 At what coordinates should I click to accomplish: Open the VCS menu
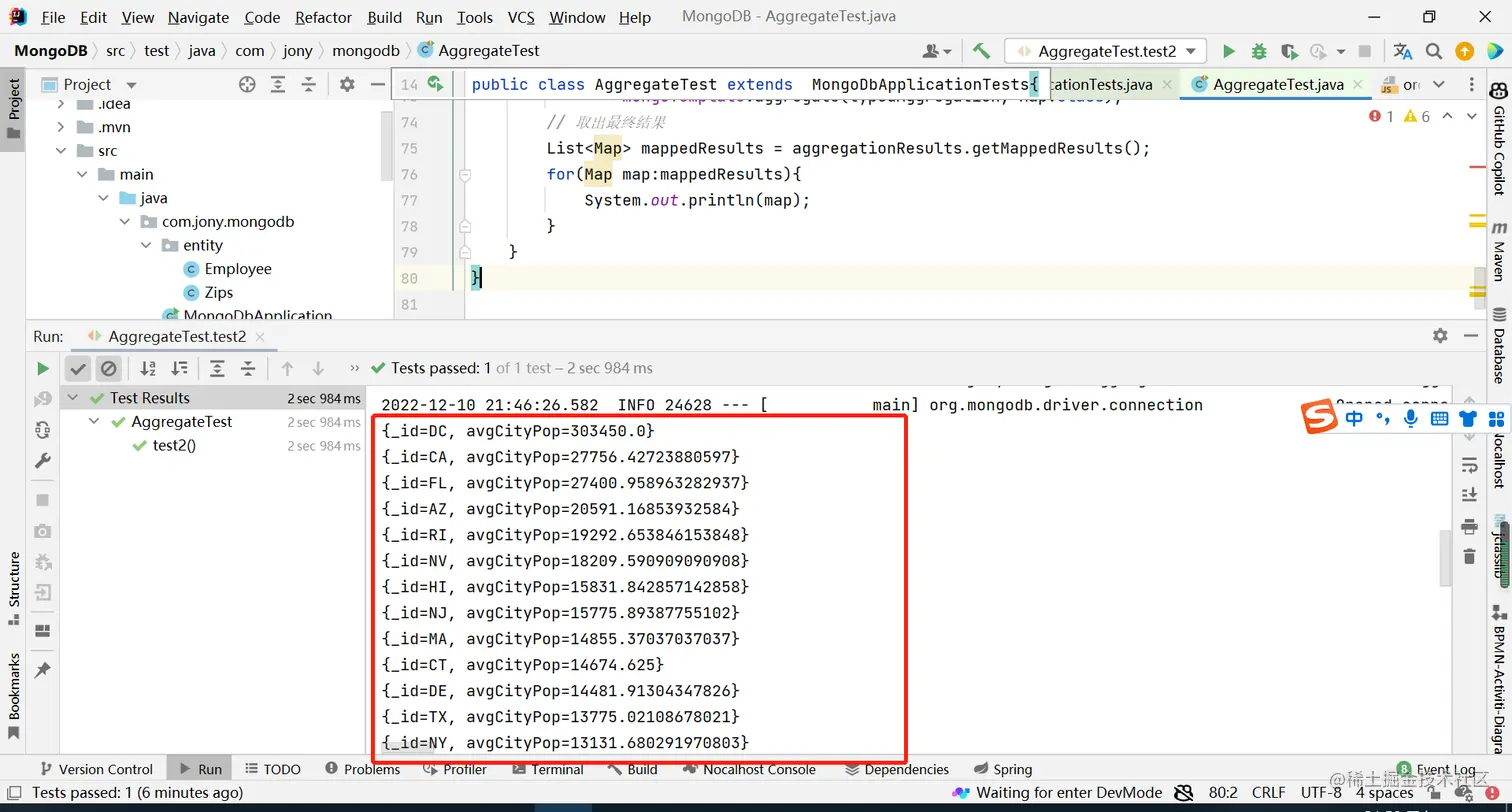coord(521,17)
